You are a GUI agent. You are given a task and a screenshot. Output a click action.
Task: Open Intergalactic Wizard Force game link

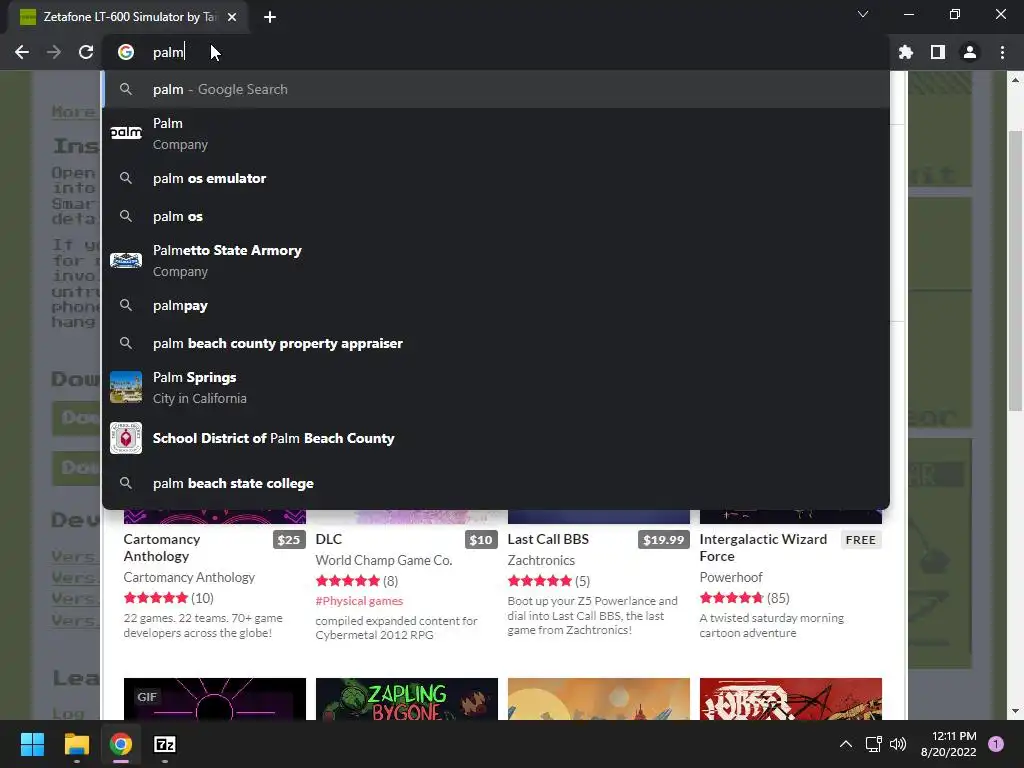[x=763, y=547]
